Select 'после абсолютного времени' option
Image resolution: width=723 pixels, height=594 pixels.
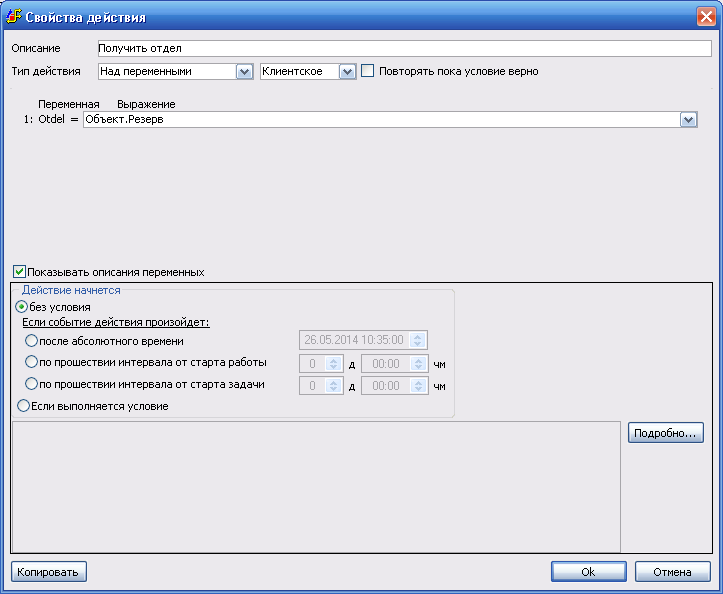click(31, 341)
